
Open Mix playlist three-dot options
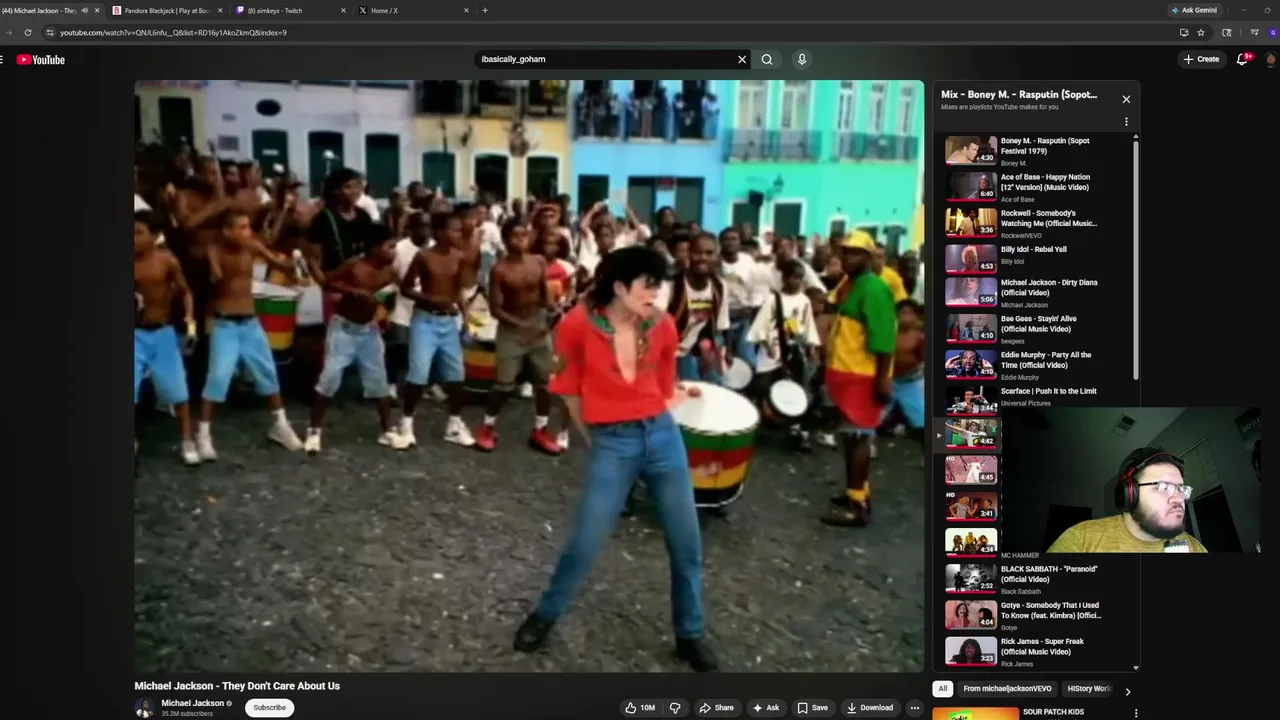[x=1126, y=122]
